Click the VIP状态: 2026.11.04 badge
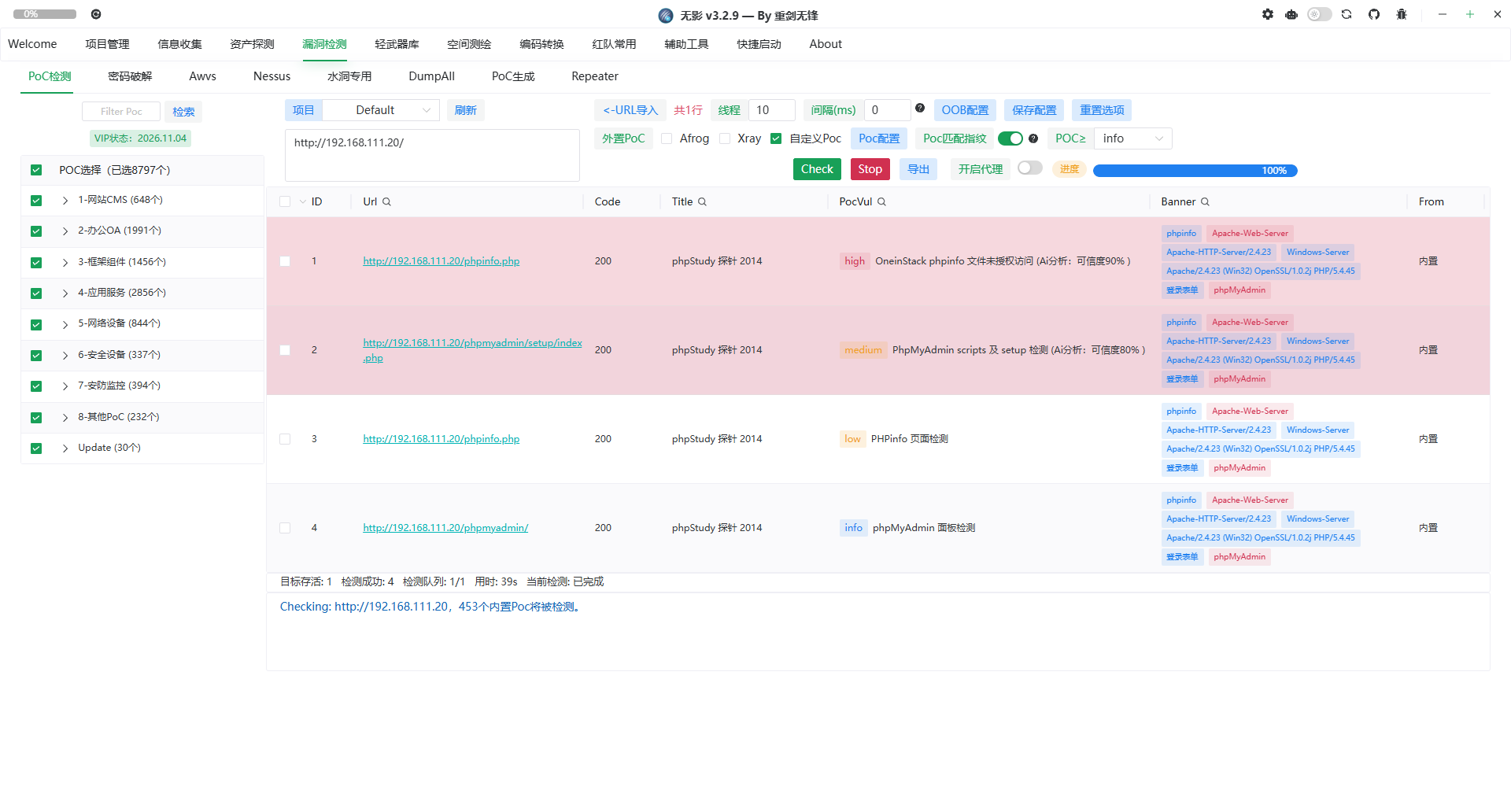The height and width of the screenshot is (812, 1511). (x=140, y=138)
